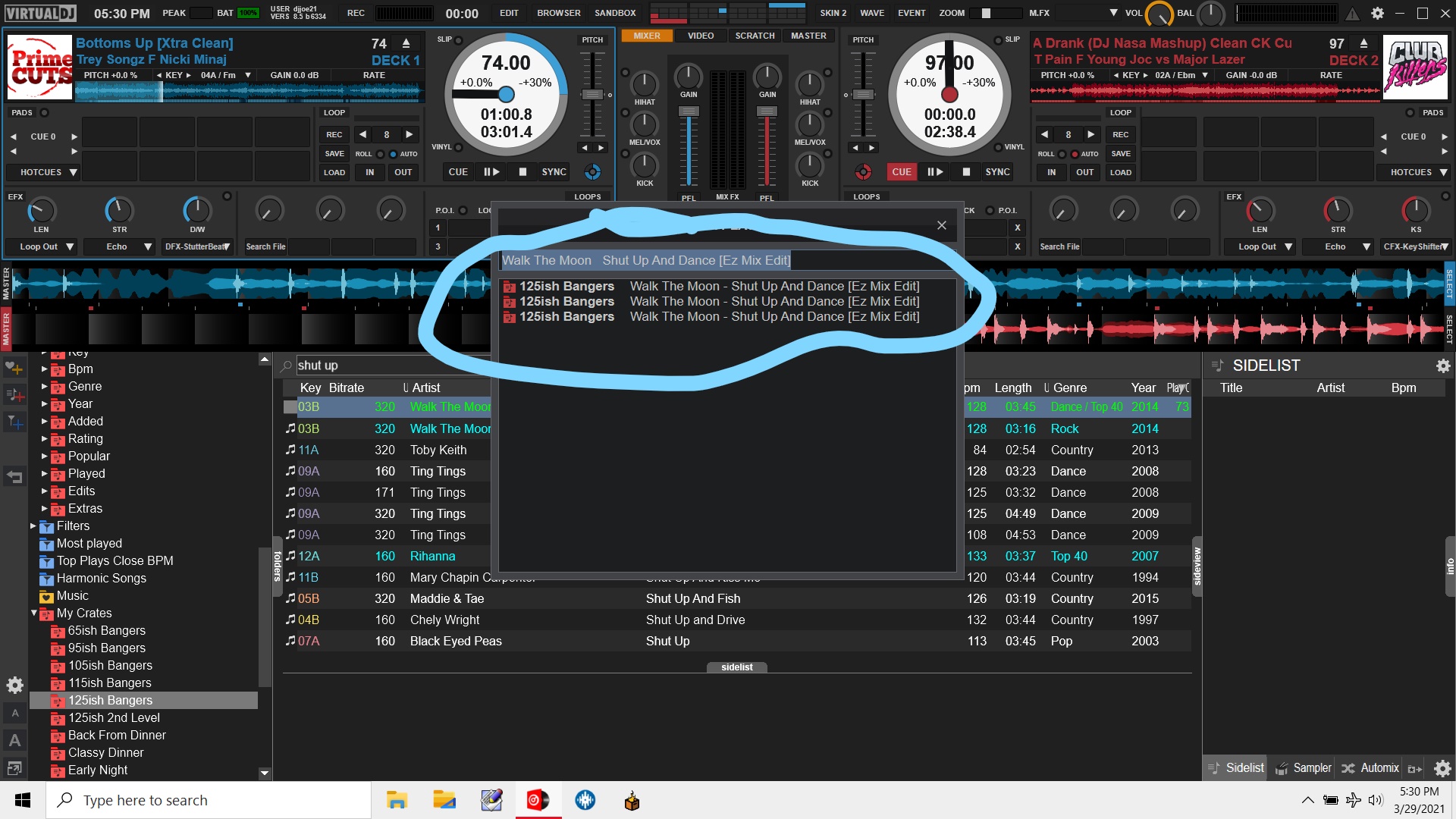Viewport: 1456px width, 819px height.
Task: Click Deck 1 loop halve left arrow
Action: pos(363,134)
